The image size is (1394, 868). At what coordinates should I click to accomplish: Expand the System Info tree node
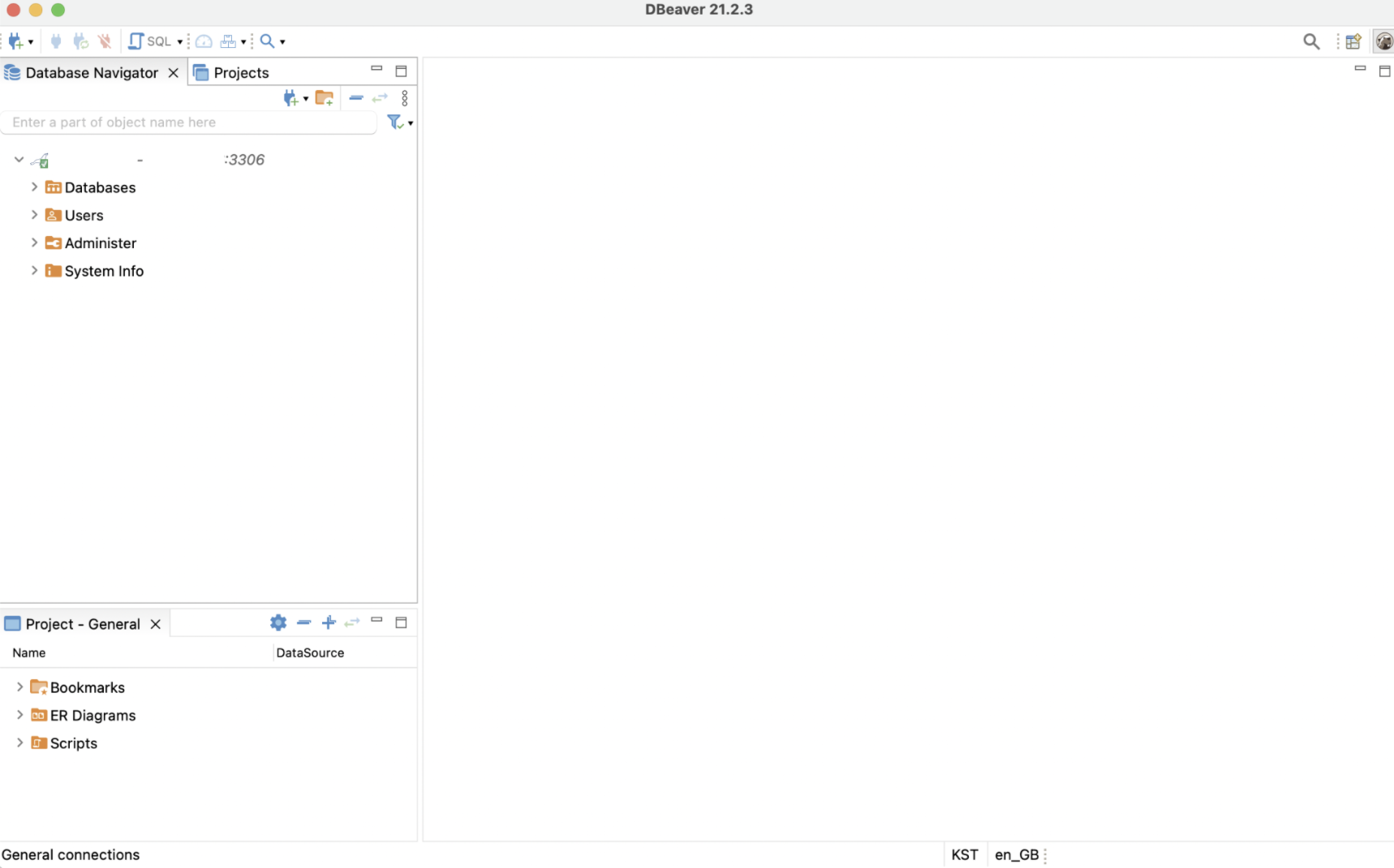[34, 271]
